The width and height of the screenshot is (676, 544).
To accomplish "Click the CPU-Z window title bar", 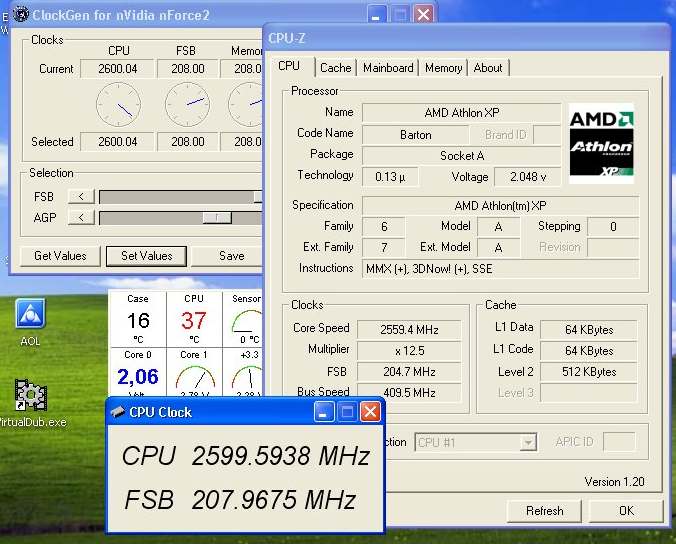I will (466, 39).
